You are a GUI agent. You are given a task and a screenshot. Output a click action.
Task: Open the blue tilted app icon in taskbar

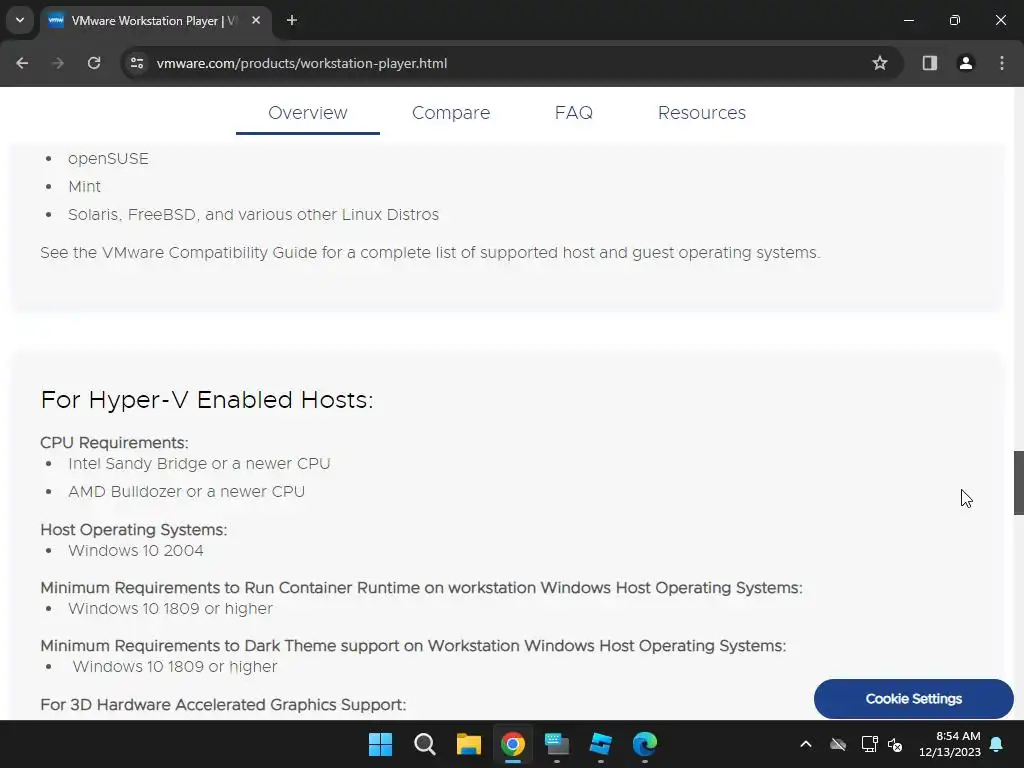pyautogui.click(x=600, y=744)
